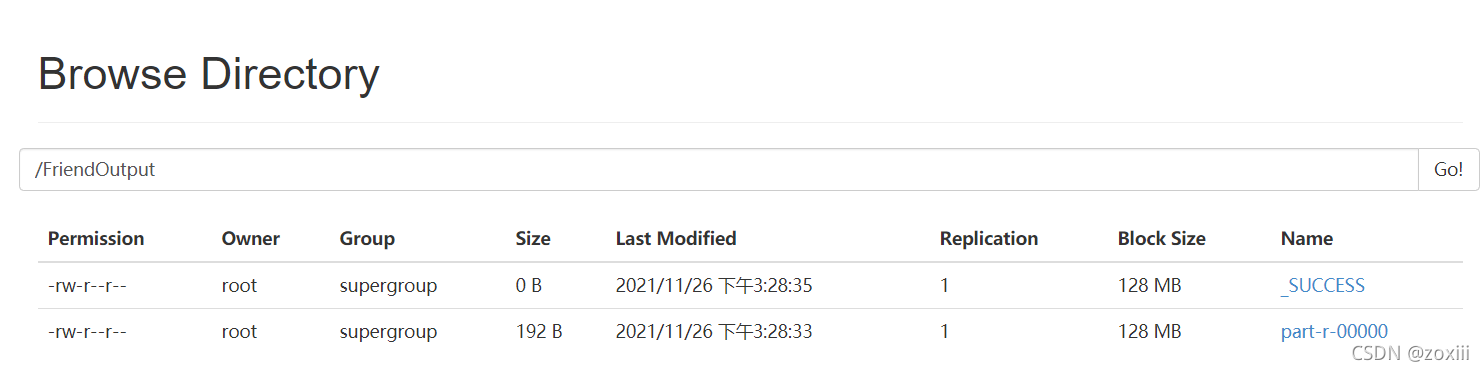The image size is (1484, 371).
Task: Click the part-r-00000 row's modified date
Action: point(714,332)
